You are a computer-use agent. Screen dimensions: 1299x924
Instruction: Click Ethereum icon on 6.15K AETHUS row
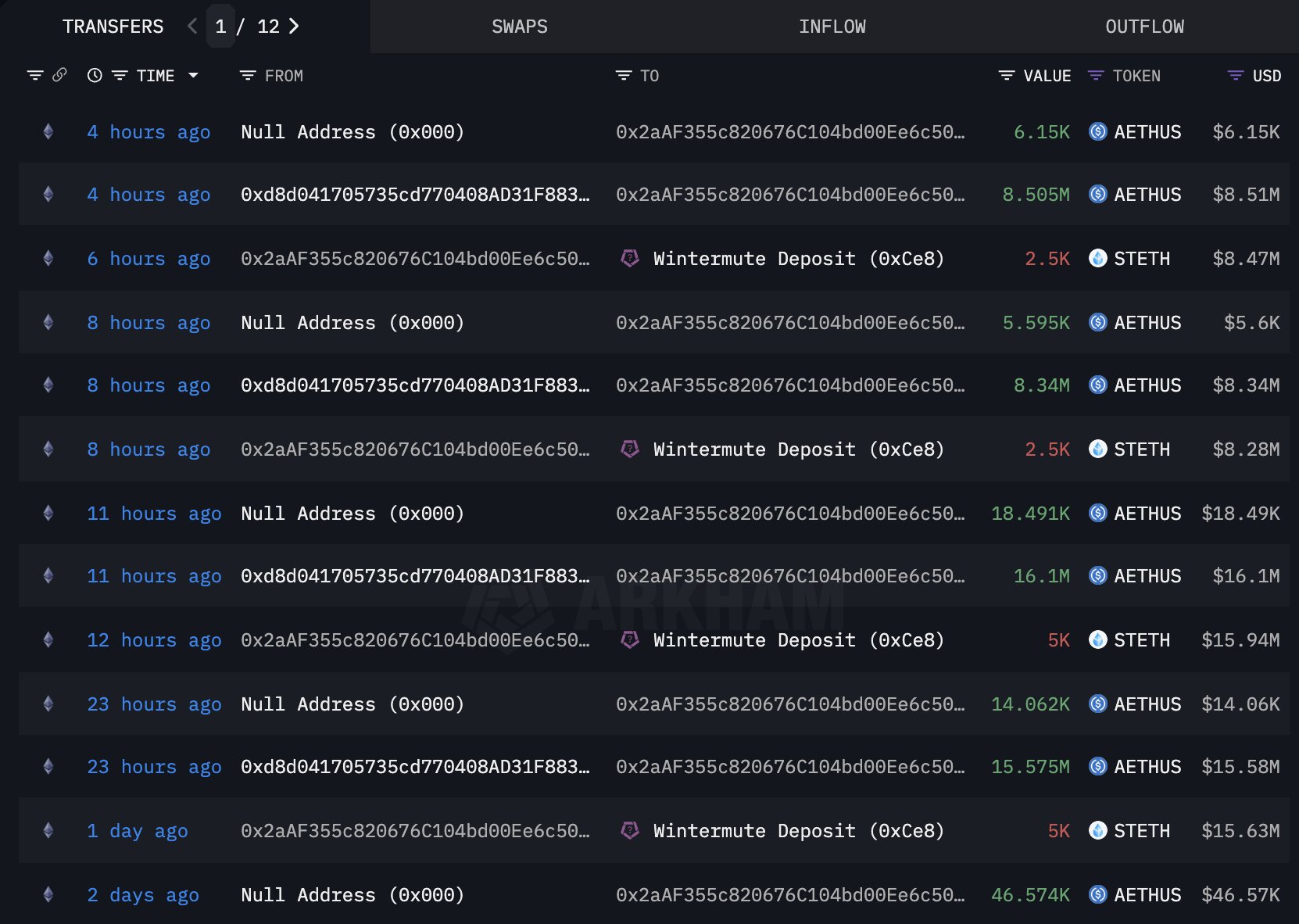click(48, 132)
